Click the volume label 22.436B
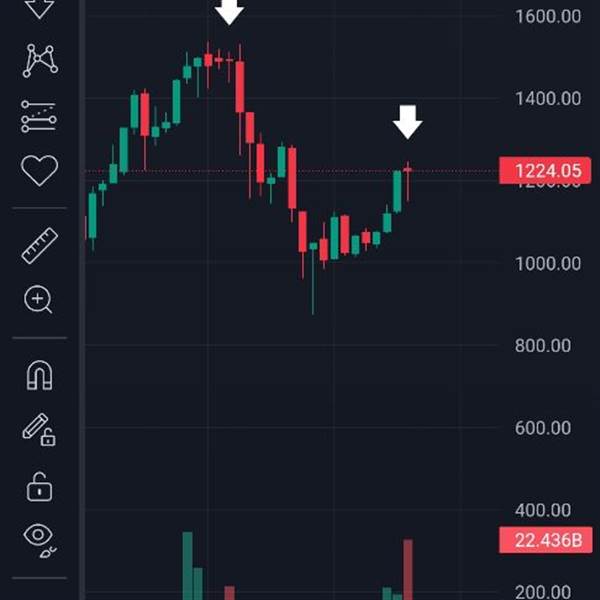 [x=546, y=540]
